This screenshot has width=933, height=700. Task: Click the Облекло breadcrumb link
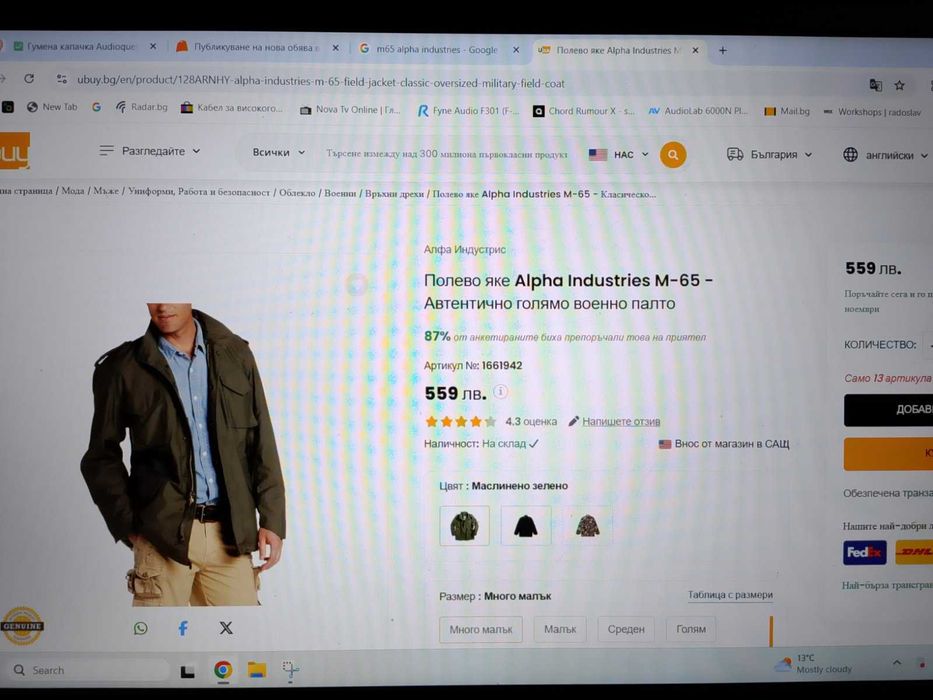[297, 192]
